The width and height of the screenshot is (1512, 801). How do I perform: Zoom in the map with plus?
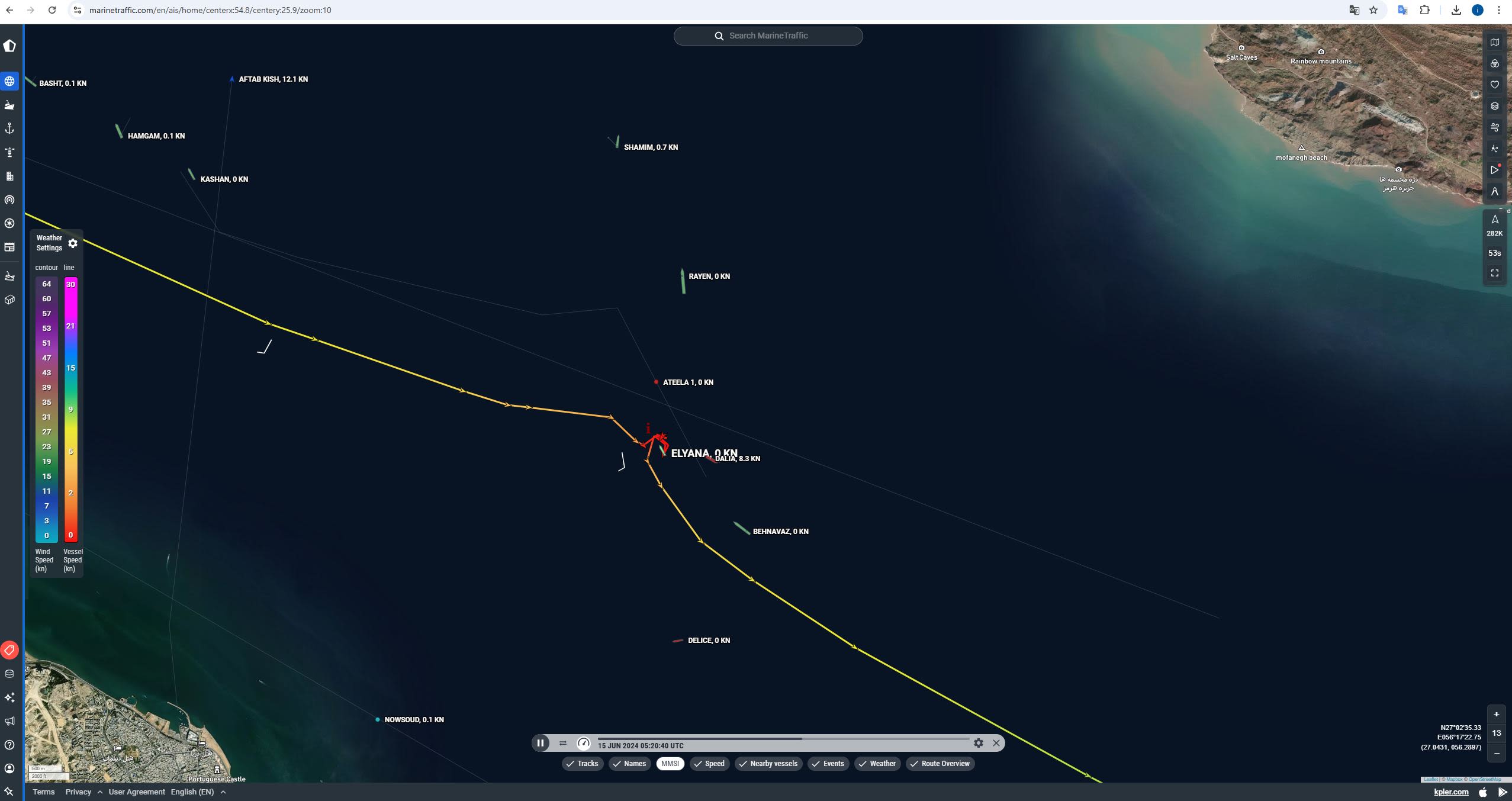[1496, 714]
